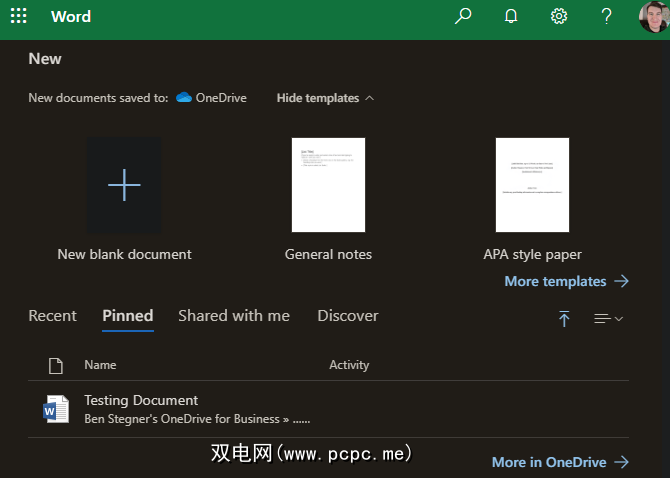Open the settings gear icon
670x478 pixels.
click(559, 17)
